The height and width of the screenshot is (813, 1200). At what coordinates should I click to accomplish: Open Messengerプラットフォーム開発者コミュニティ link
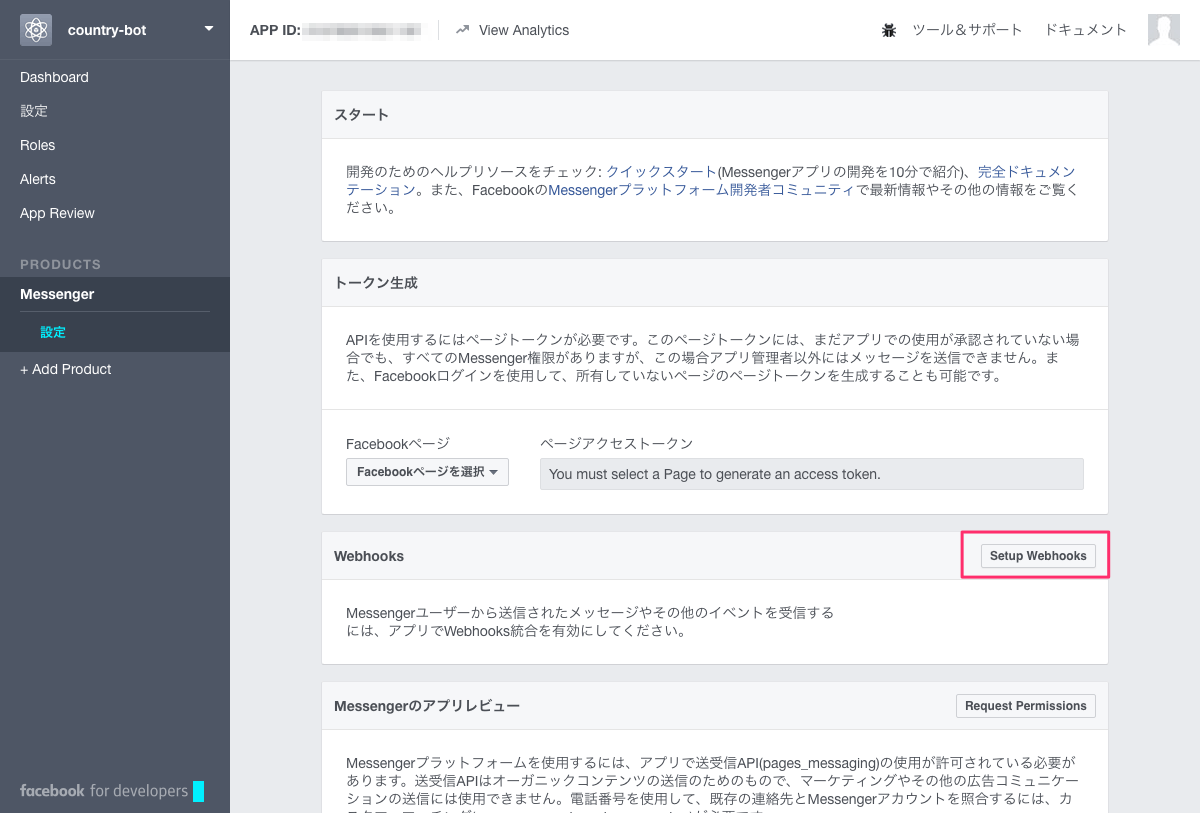[701, 190]
